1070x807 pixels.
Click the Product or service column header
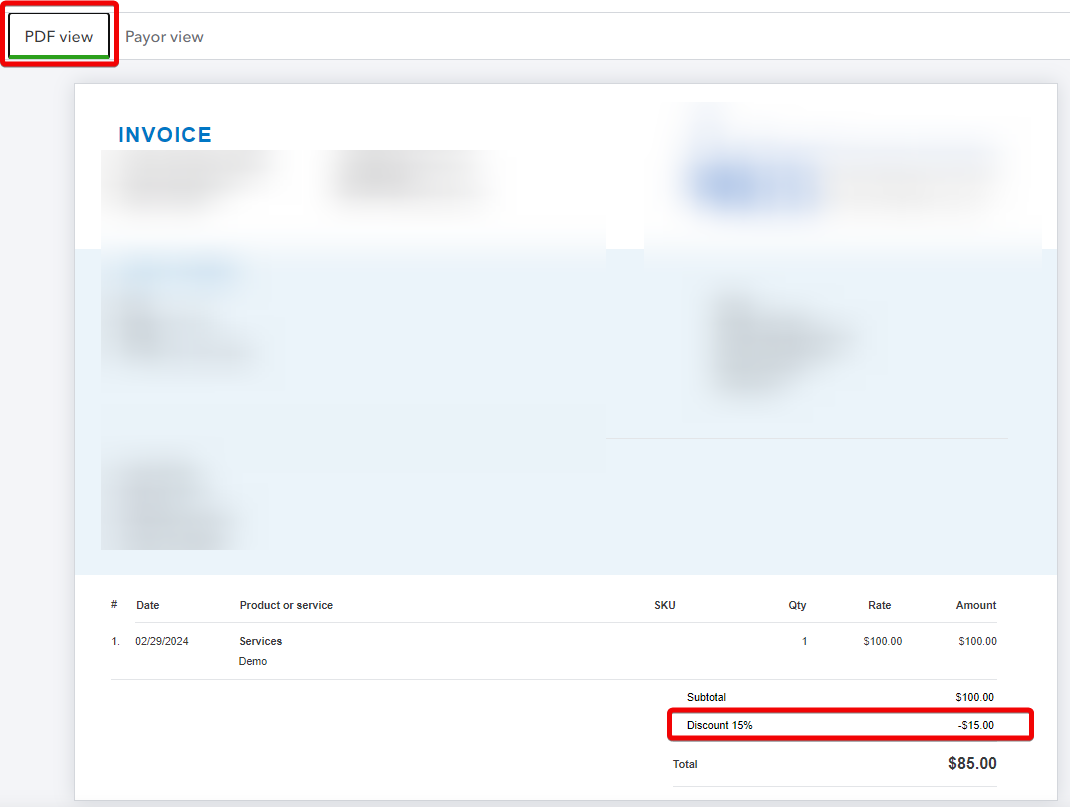click(x=286, y=605)
